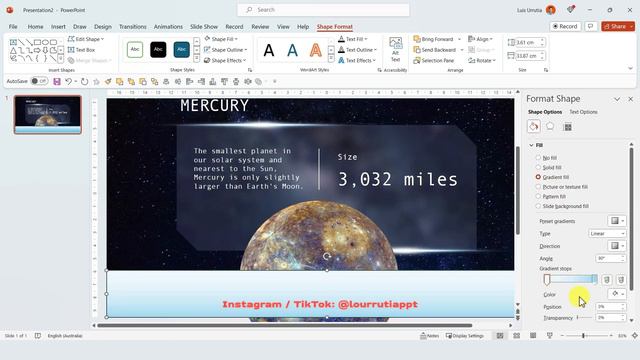Apply the black A WordArt style
The height and width of the screenshot is (360, 640).
(x=269, y=51)
